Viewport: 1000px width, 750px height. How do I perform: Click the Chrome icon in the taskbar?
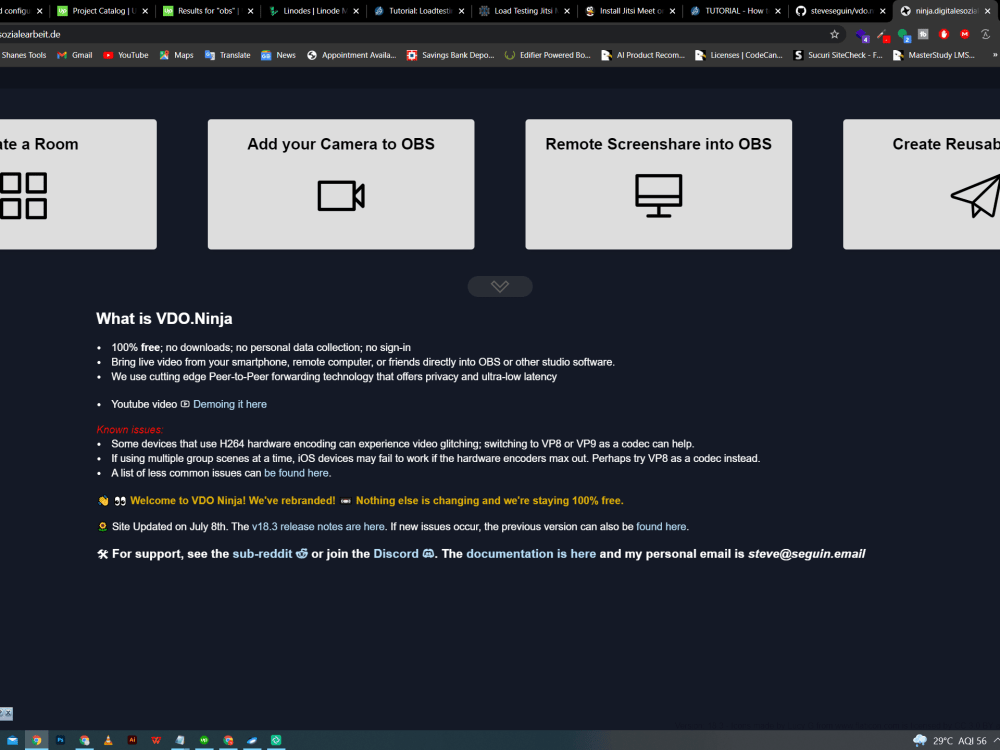tap(36, 739)
